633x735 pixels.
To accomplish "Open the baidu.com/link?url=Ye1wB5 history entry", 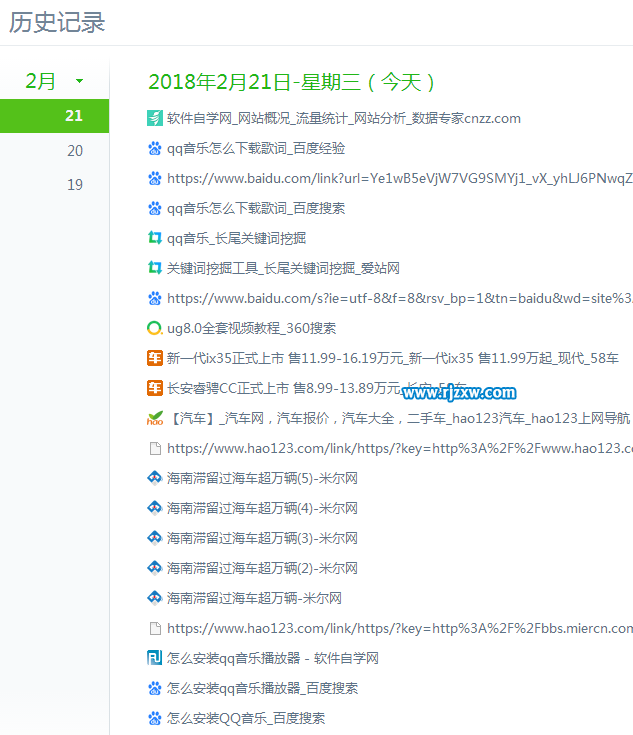I will [x=400, y=178].
